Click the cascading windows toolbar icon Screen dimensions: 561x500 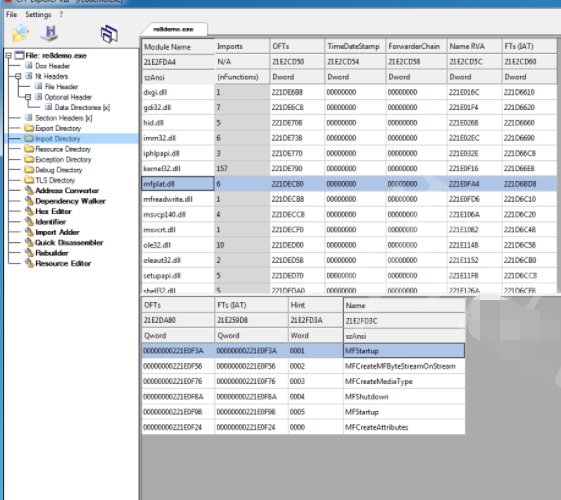tap(109, 34)
